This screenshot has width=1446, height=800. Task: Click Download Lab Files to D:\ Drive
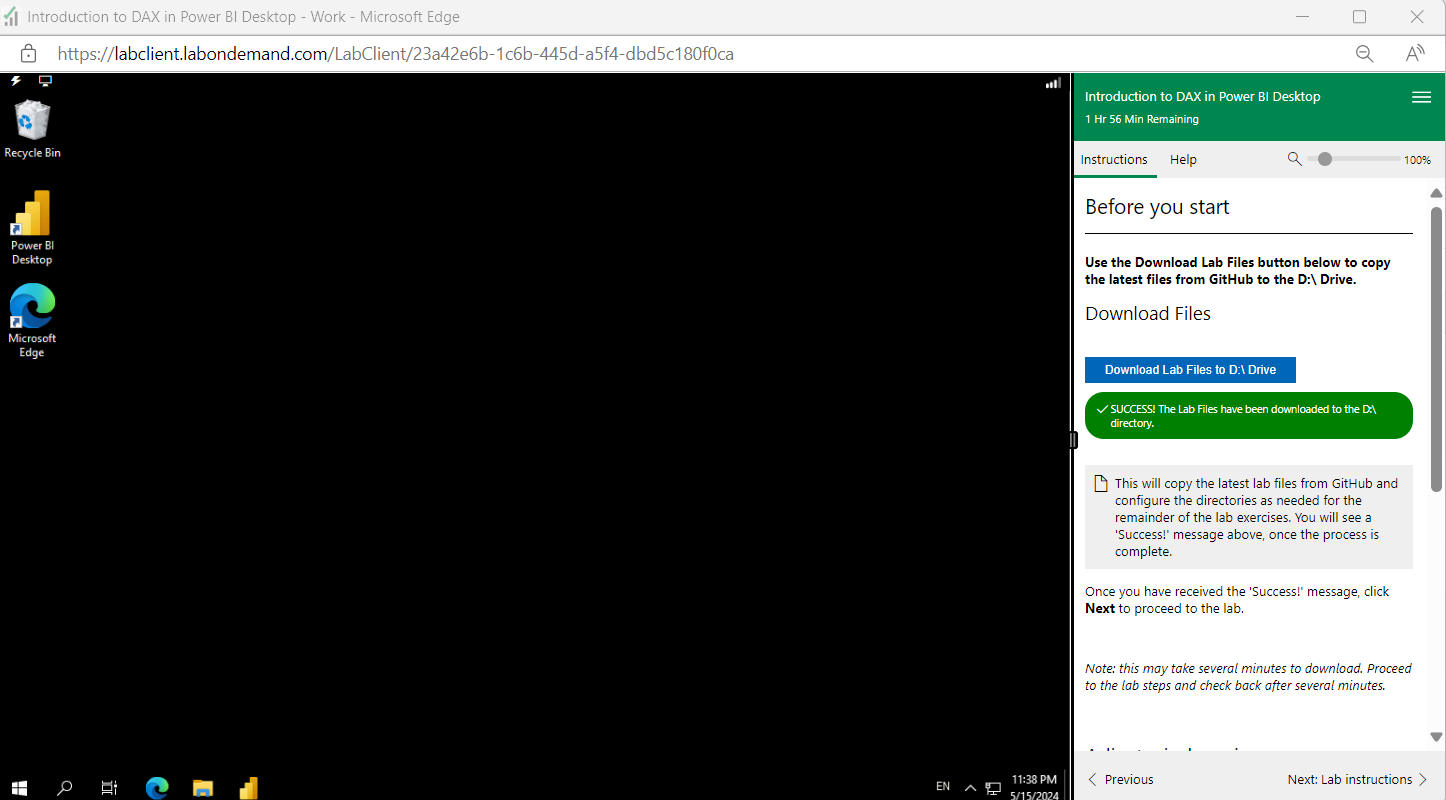click(1190, 370)
